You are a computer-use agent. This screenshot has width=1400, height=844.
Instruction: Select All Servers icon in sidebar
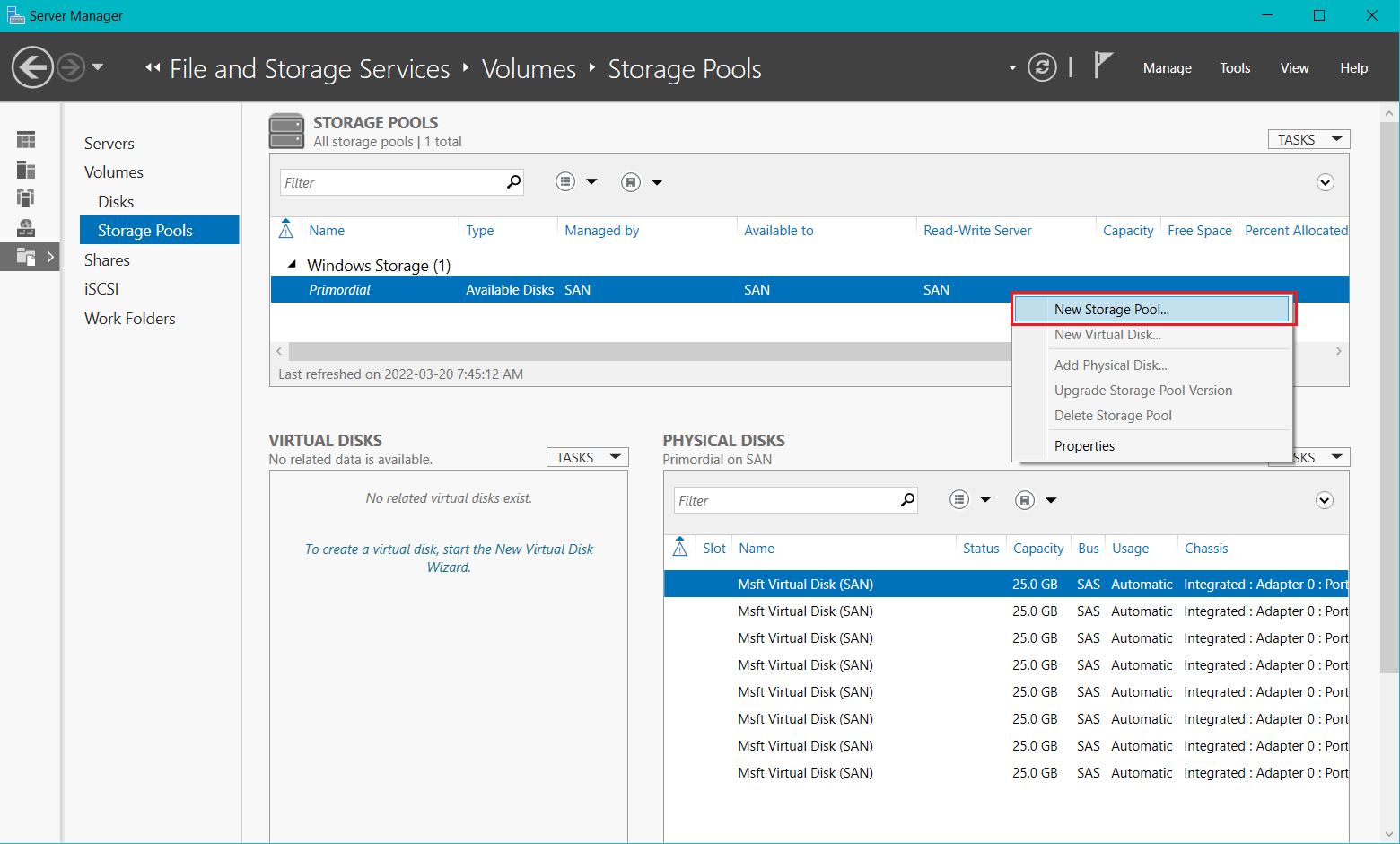click(x=26, y=198)
